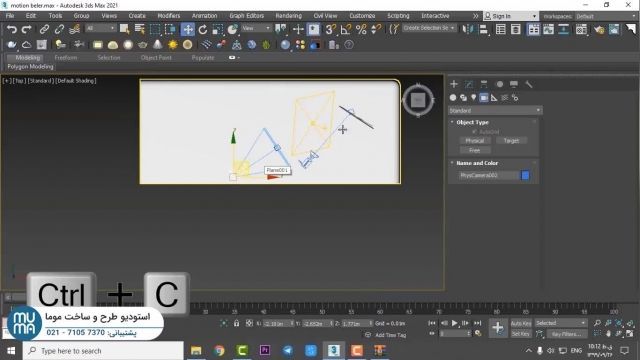Open the key filter Selected dropdown
This screenshot has width=640, height=360.
561,323
